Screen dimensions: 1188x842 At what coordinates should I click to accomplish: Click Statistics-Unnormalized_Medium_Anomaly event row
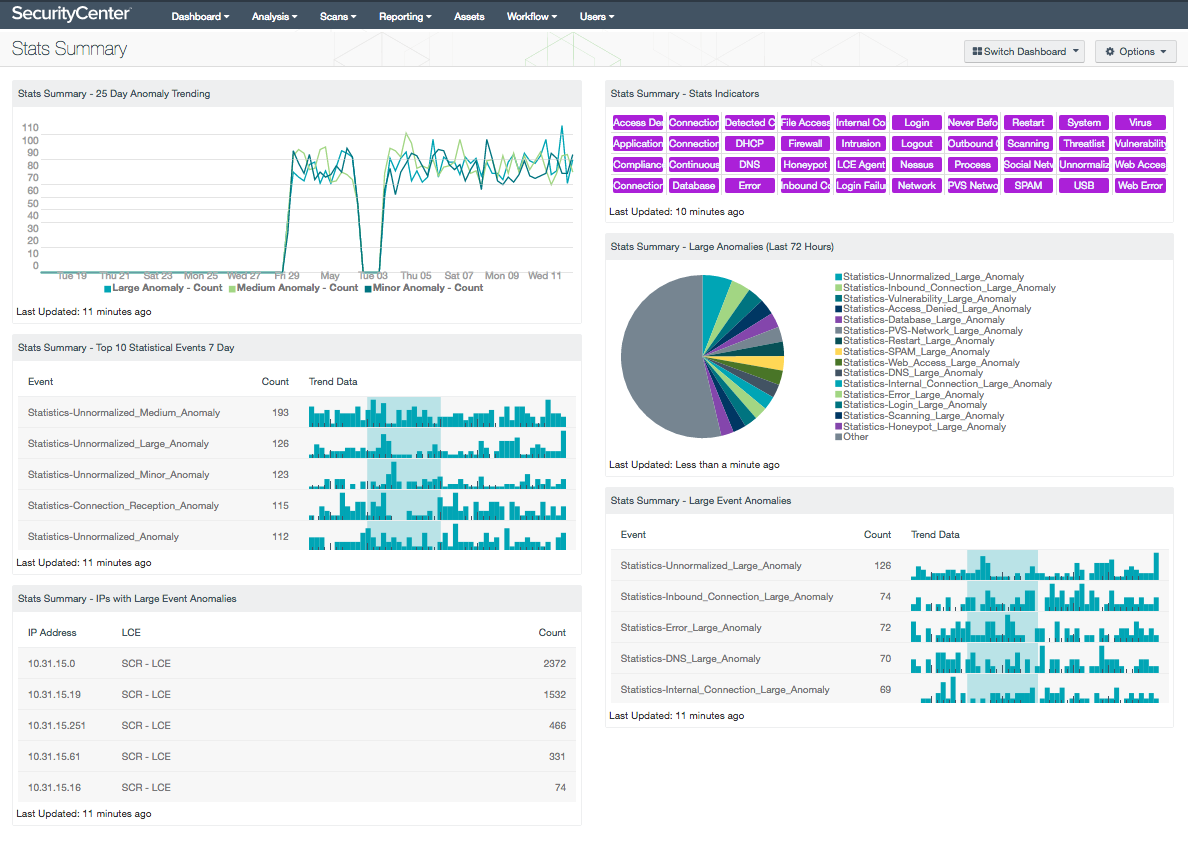pos(297,412)
